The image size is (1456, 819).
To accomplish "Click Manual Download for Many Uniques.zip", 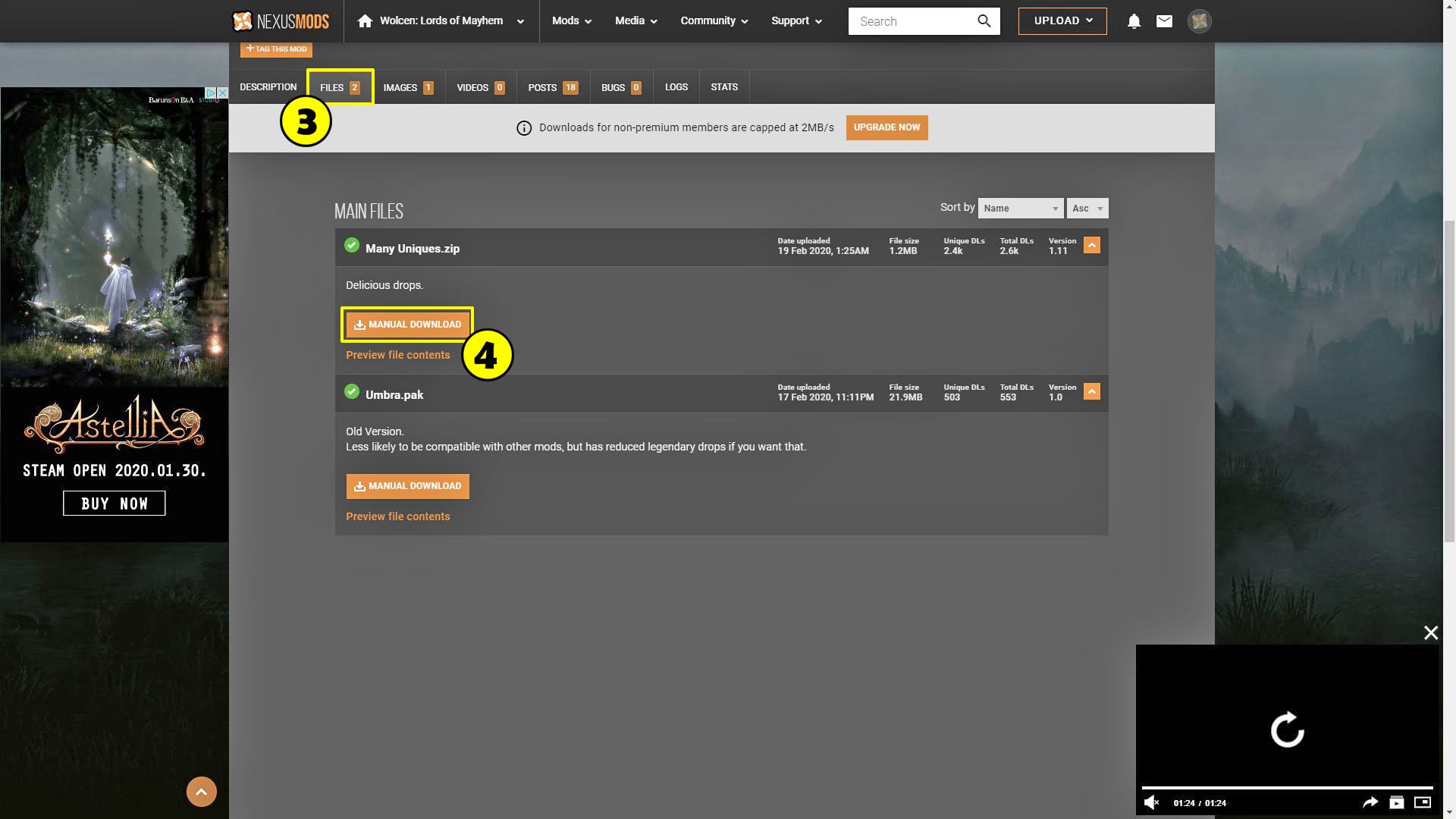I will click(407, 325).
